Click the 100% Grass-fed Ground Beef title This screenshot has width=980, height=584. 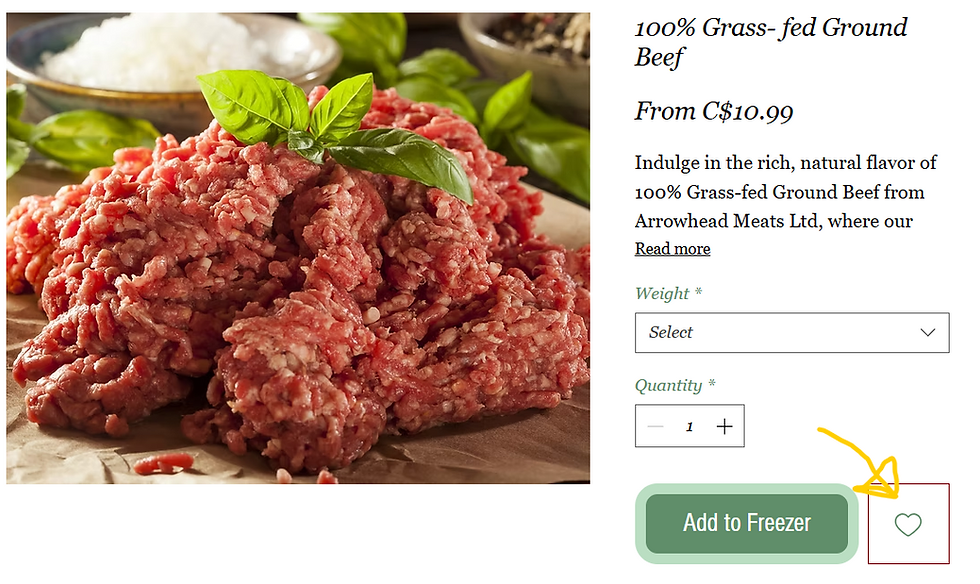[x=771, y=42]
